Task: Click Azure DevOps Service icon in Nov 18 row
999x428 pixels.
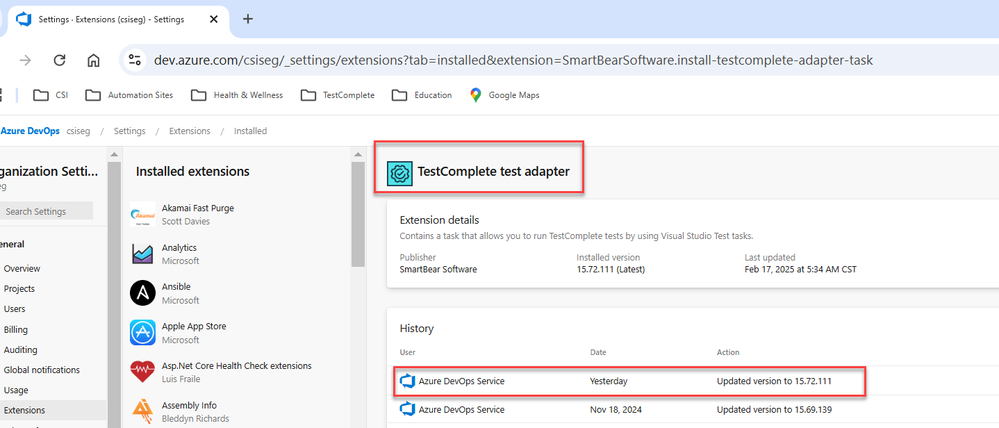Action: [406, 410]
